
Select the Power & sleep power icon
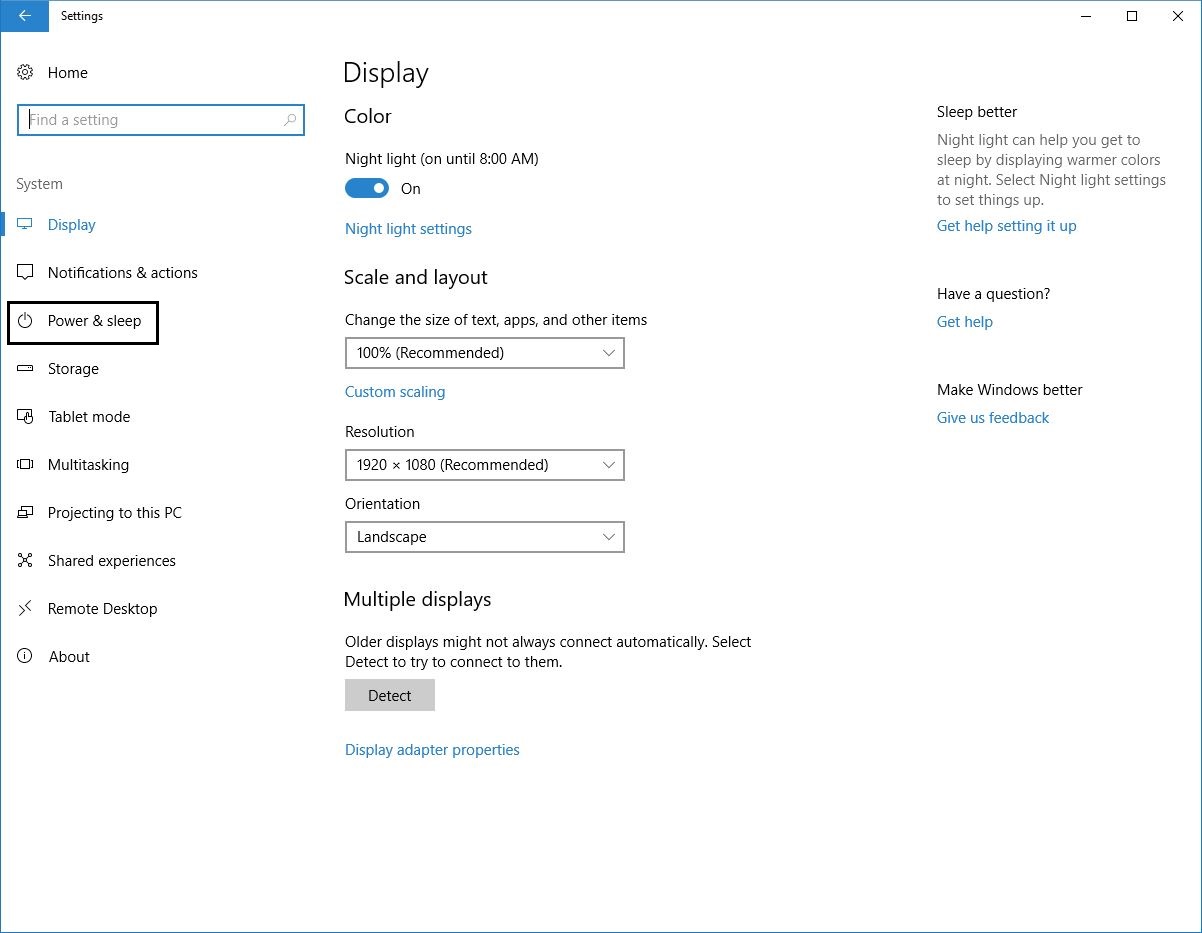click(25, 322)
